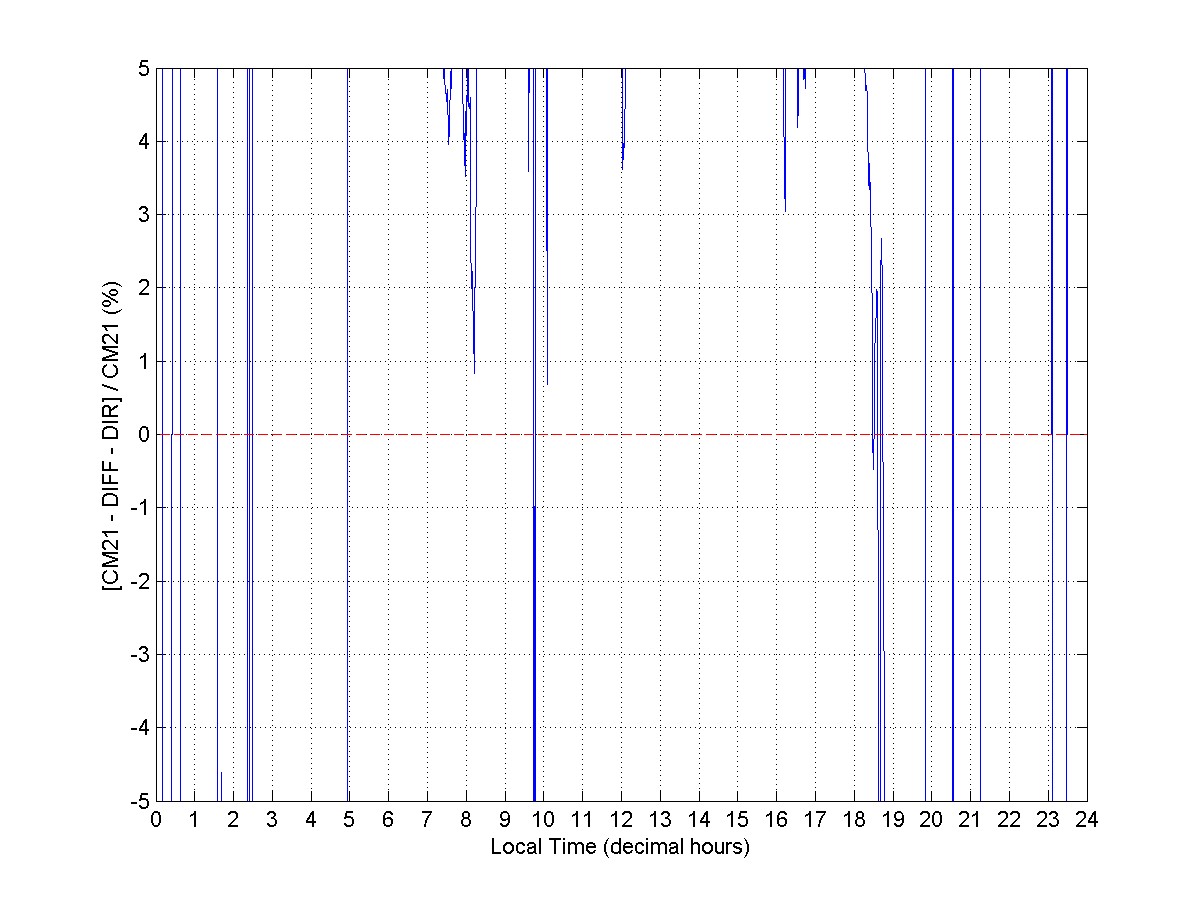Click y-axis tick label -1
The image size is (1201, 900).
138,508
